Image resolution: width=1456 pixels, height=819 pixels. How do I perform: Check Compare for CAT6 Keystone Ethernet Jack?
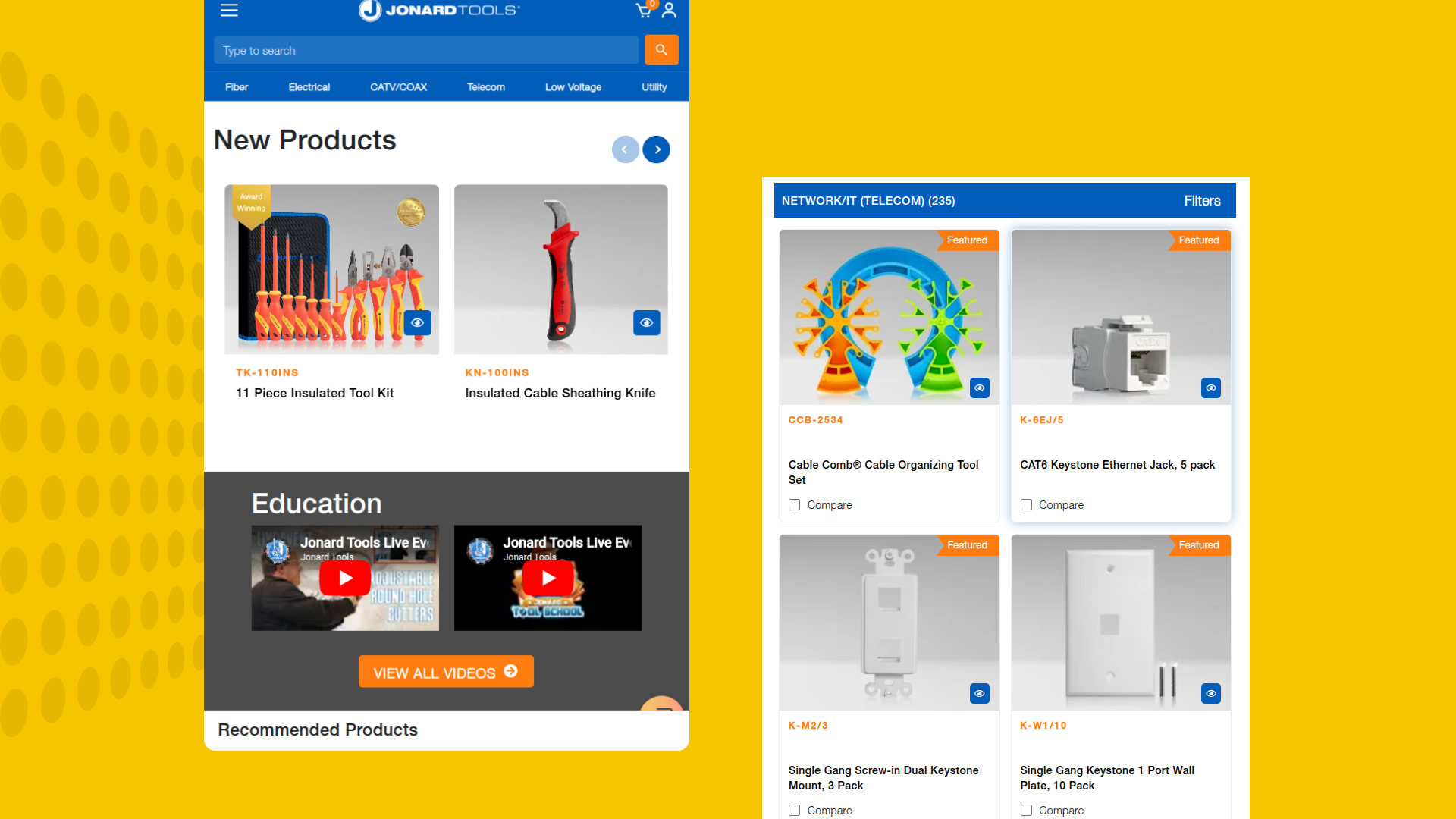click(x=1026, y=505)
